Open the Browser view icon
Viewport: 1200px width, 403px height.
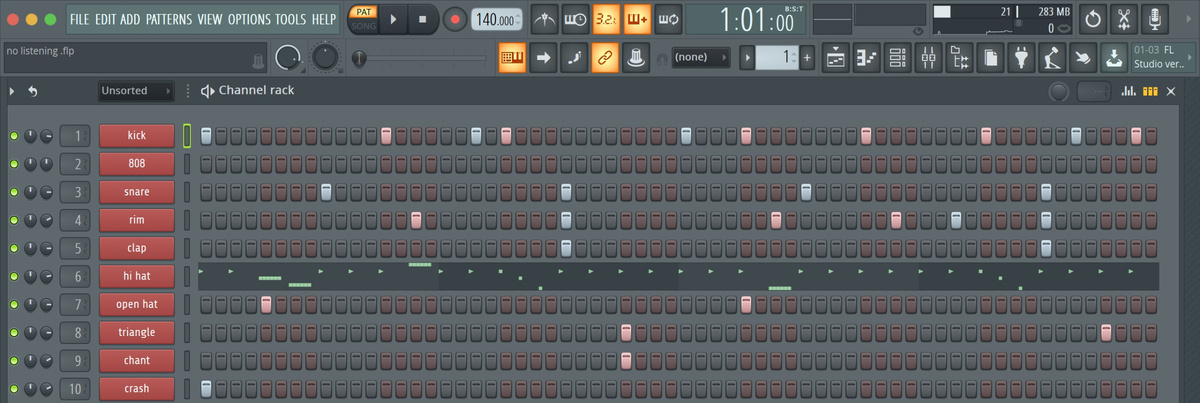(960, 58)
